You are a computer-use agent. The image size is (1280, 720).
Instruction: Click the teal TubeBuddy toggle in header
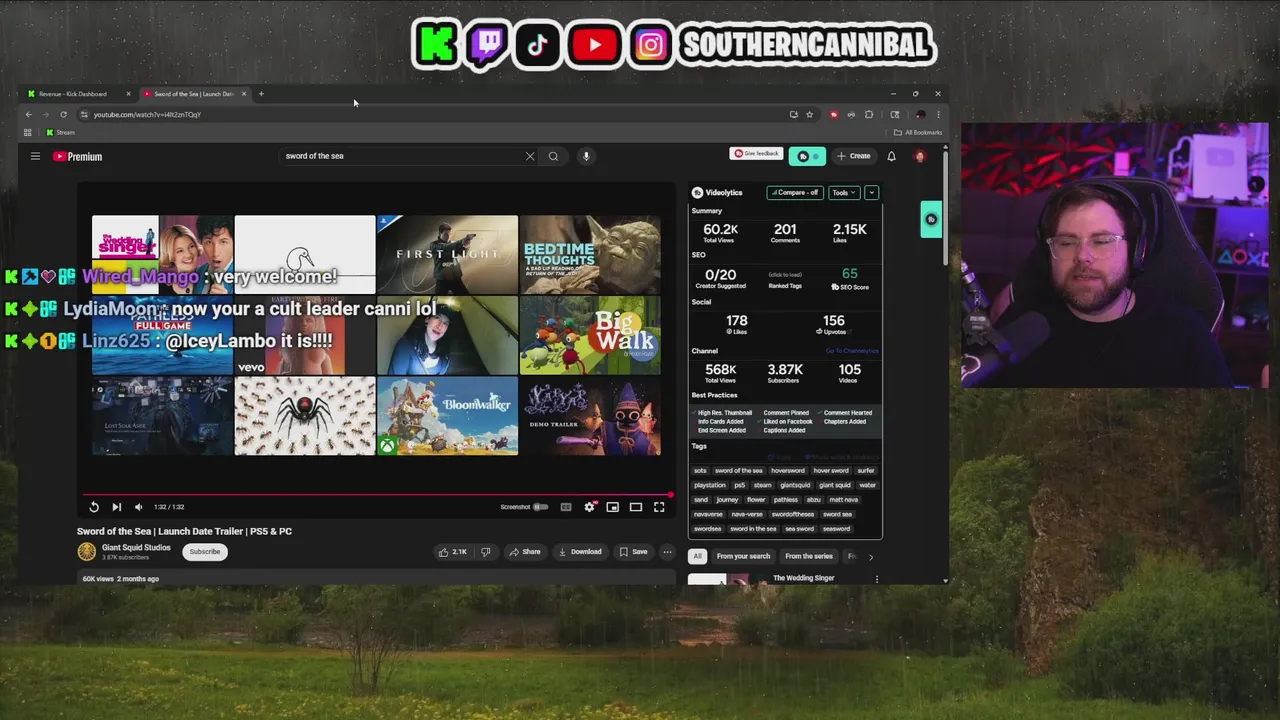pyautogui.click(x=807, y=156)
